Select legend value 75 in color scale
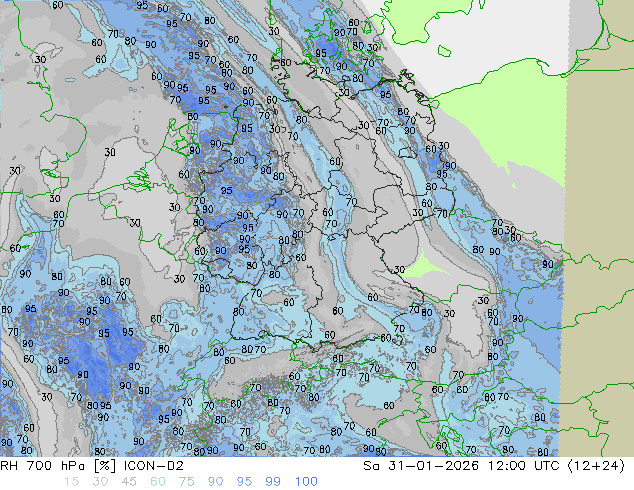Image resolution: width=634 pixels, height=490 pixels. coord(186,482)
